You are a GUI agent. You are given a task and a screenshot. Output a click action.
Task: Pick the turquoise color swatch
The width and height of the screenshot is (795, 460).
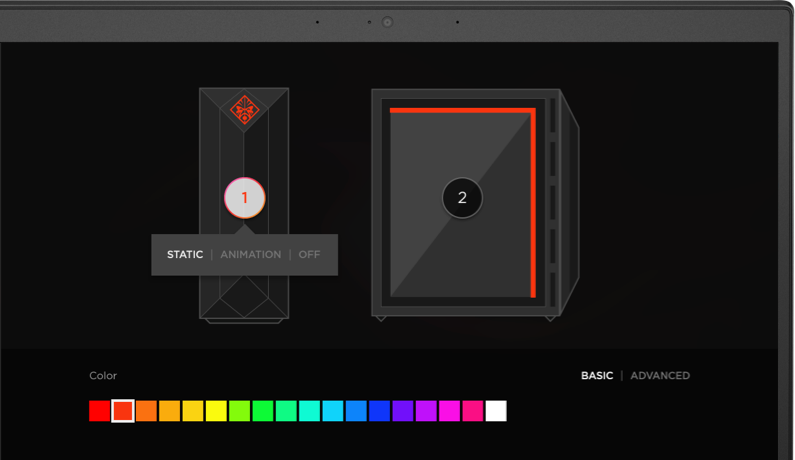pyautogui.click(x=309, y=411)
